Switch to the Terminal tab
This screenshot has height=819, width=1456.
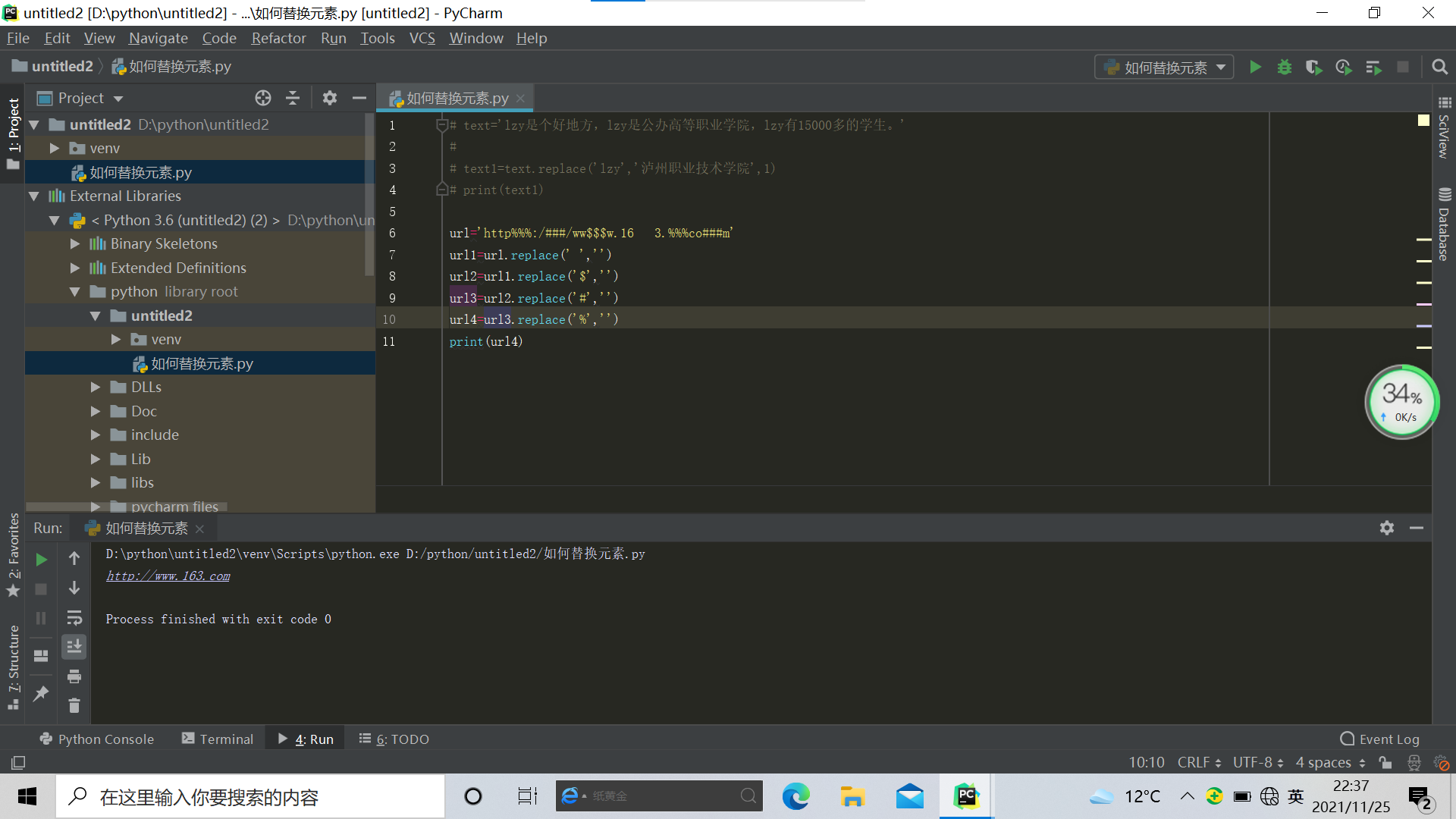(x=218, y=739)
